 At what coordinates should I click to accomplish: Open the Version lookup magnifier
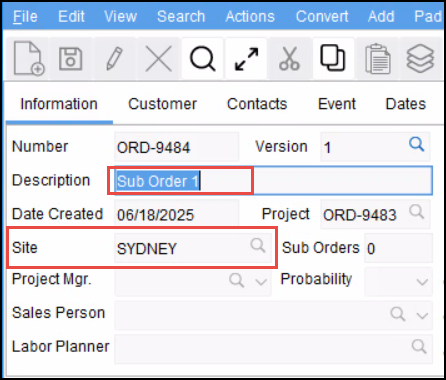(416, 145)
